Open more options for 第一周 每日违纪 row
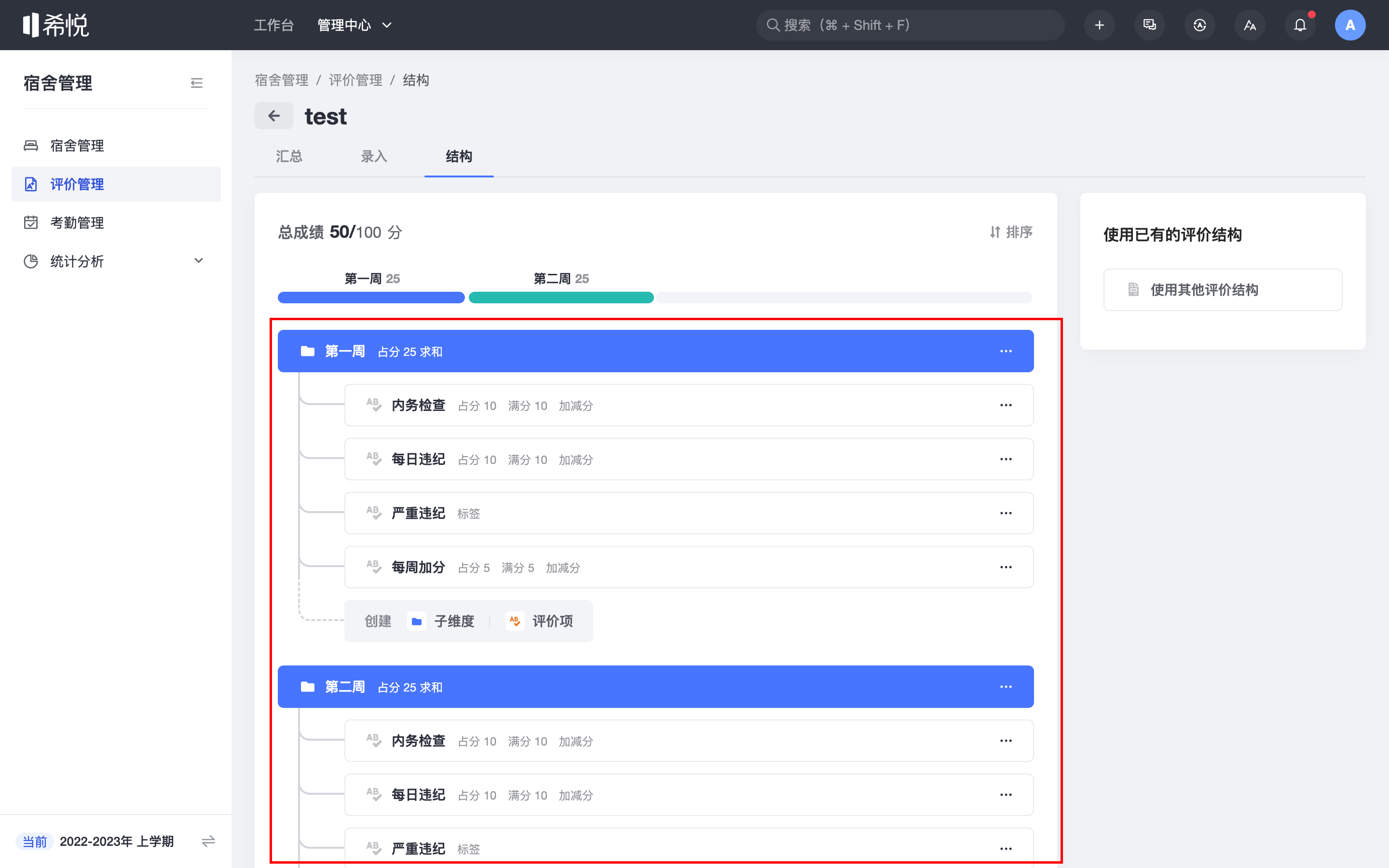Screen dimensions: 1389x868 (1006, 459)
